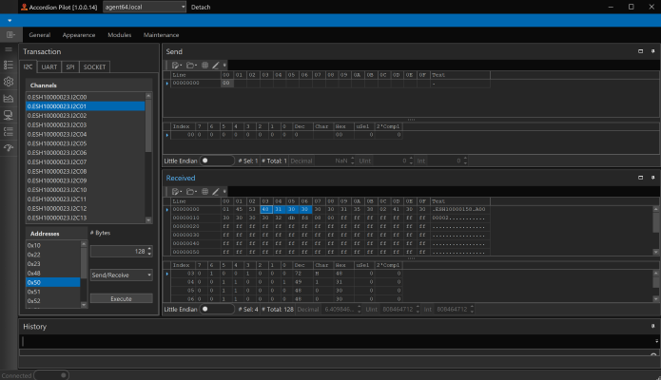Screen dimensions: 661x380
Task: Expand the blue quick access arrow
Action: [9, 20]
